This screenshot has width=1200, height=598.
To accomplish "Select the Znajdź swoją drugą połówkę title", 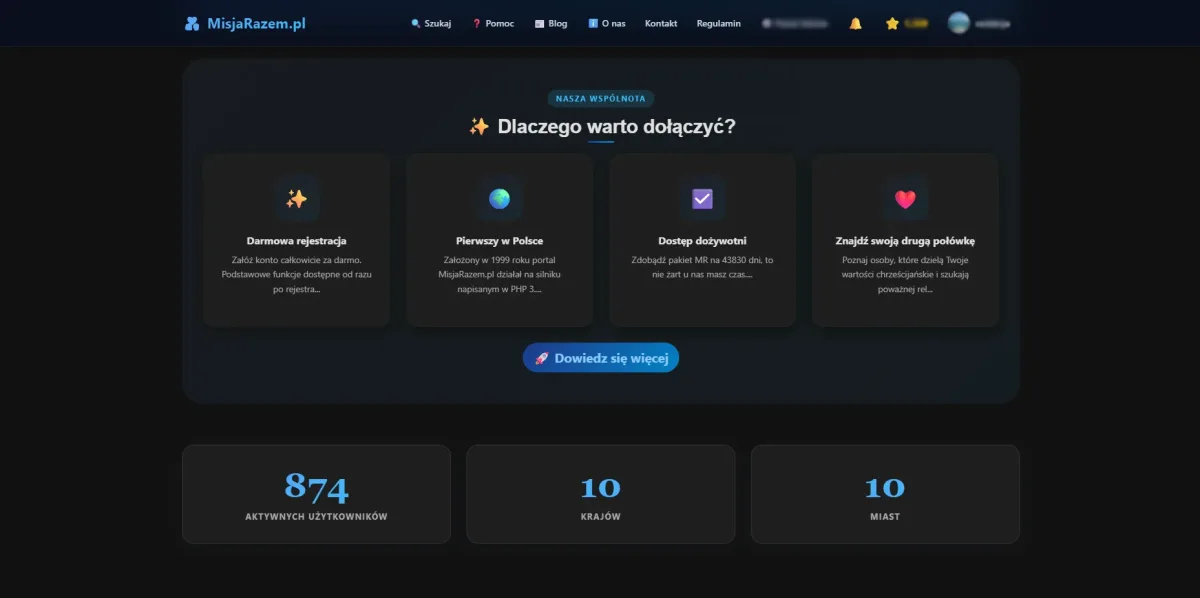I will coord(905,241).
